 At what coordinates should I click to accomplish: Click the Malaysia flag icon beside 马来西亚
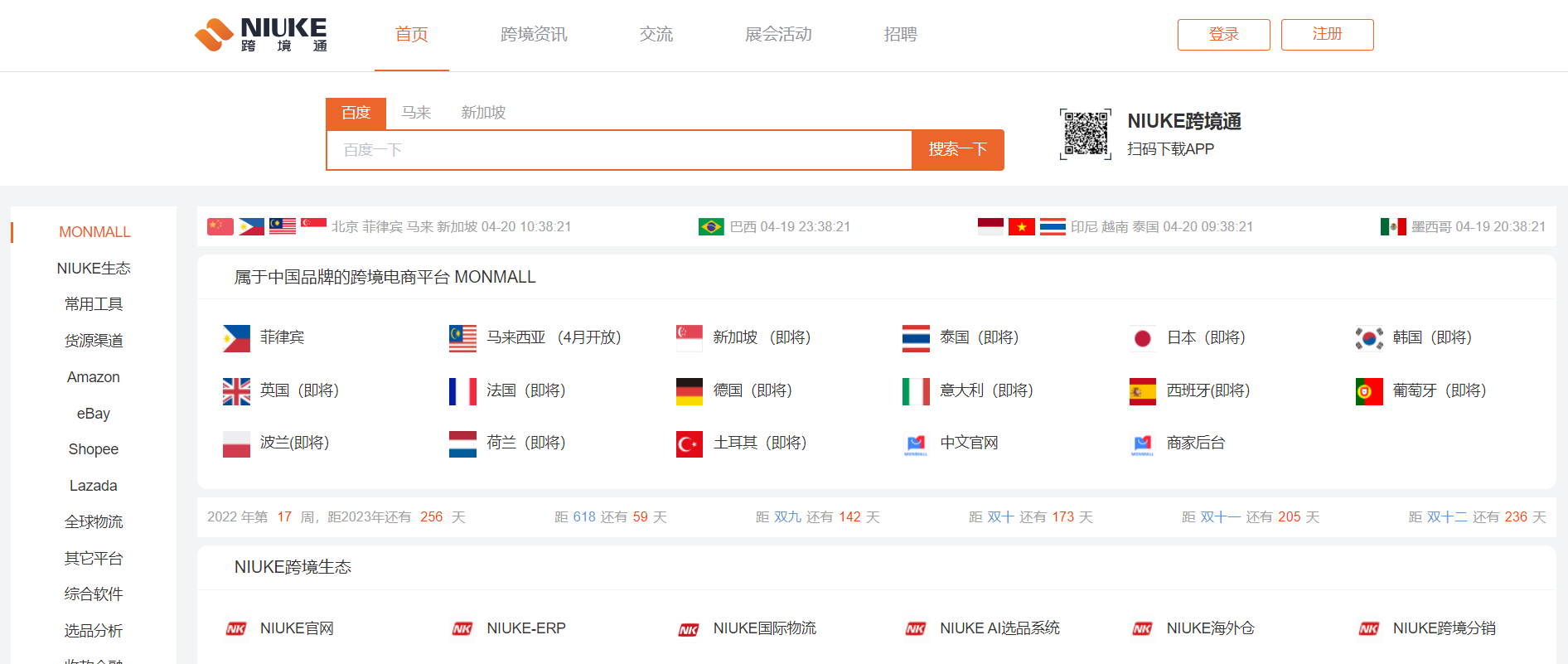(462, 338)
